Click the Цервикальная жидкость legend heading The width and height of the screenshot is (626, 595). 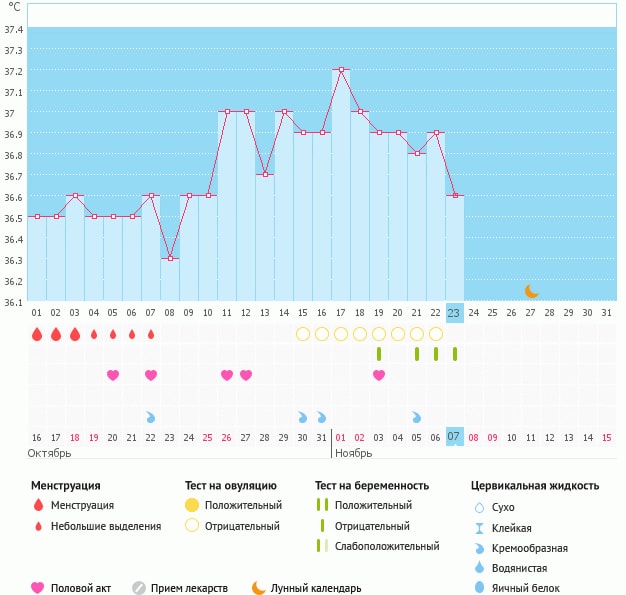coord(535,486)
